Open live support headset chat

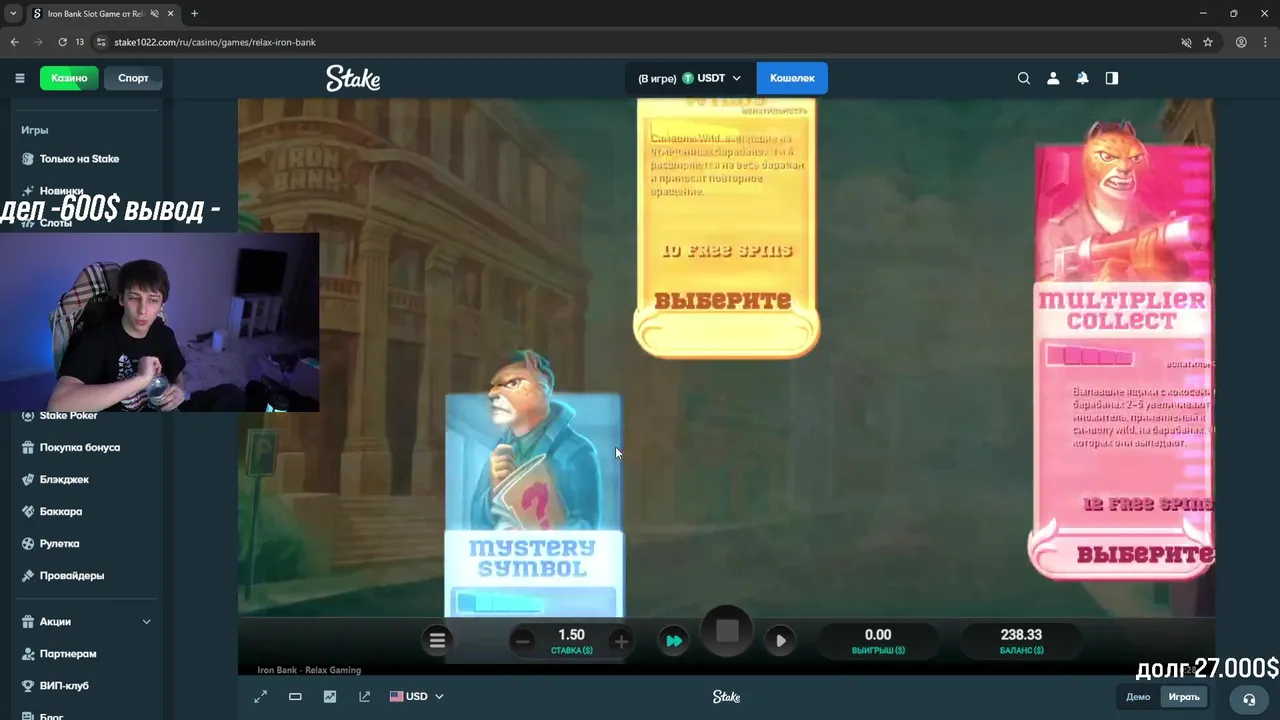pos(1248,699)
